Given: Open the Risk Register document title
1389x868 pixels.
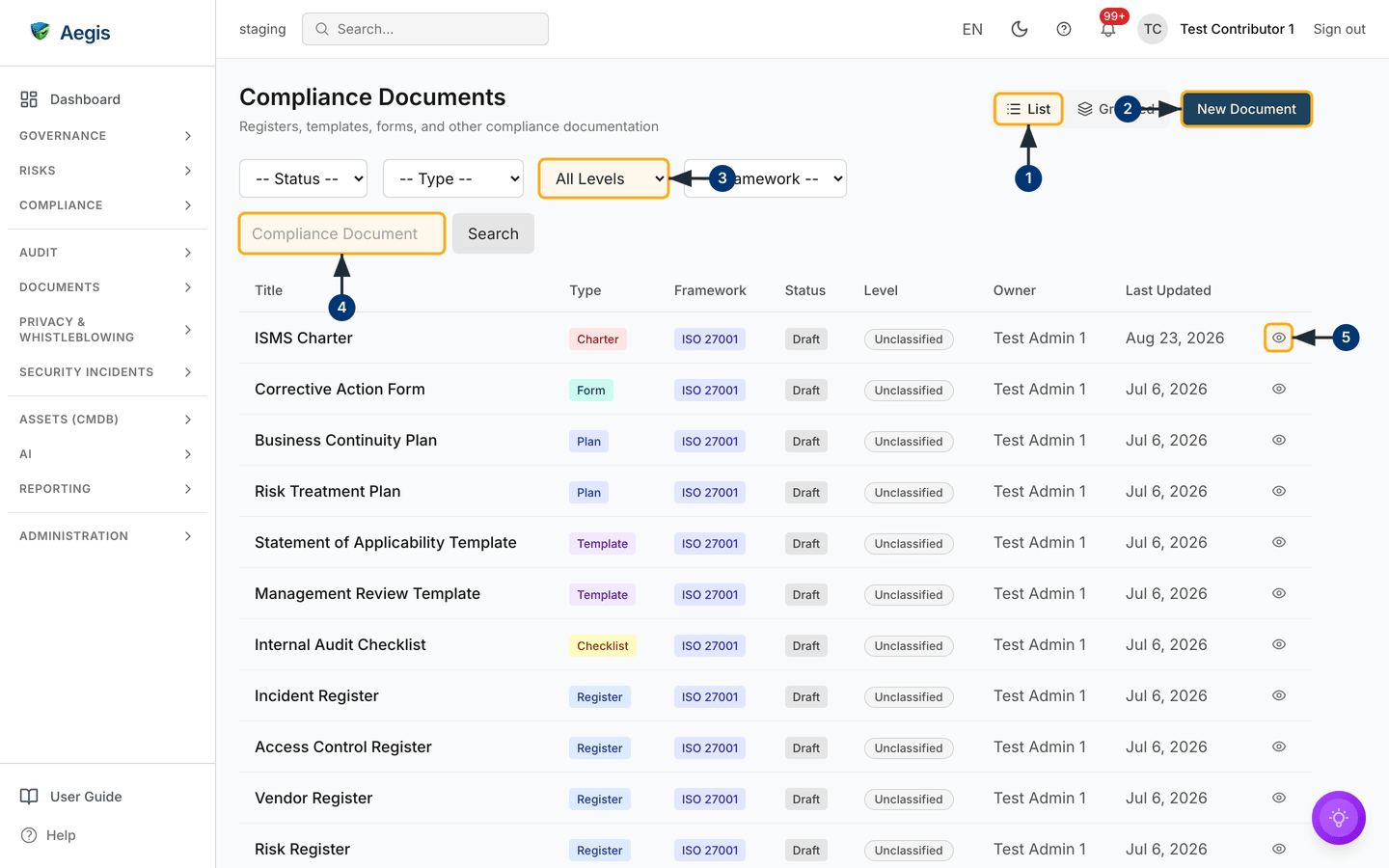Looking at the screenshot, I should [303, 849].
